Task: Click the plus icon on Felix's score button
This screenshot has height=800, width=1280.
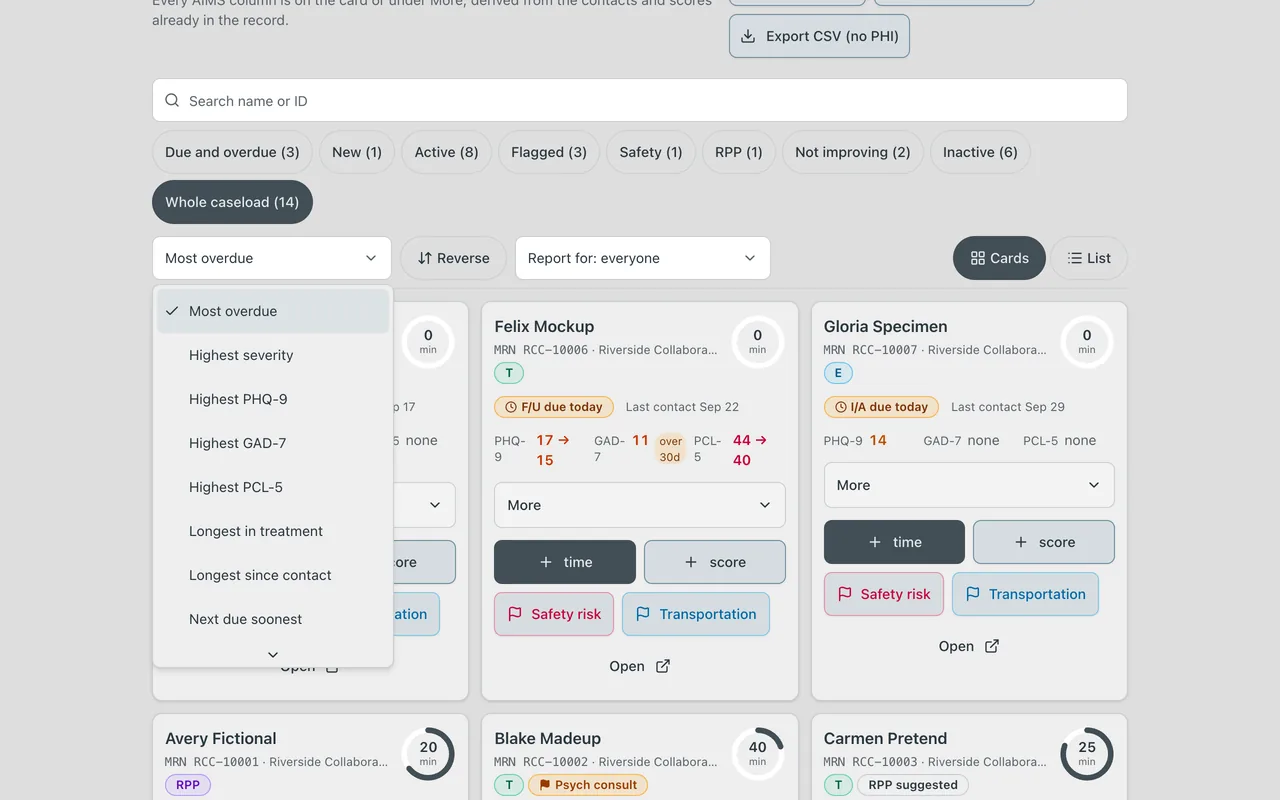Action: tap(691, 562)
